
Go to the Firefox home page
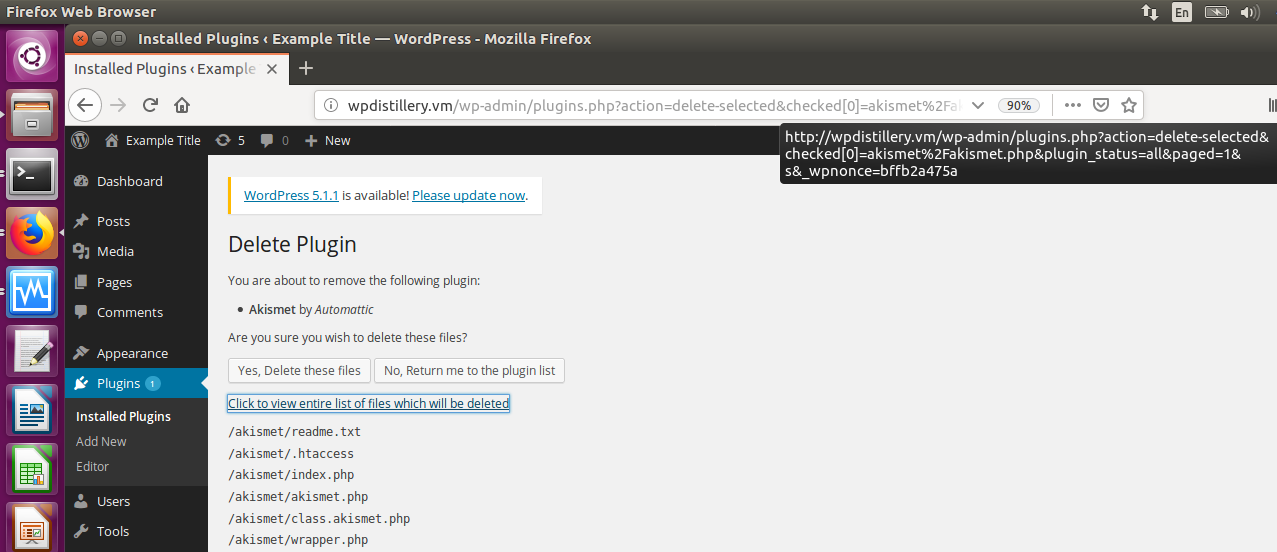pos(182,105)
